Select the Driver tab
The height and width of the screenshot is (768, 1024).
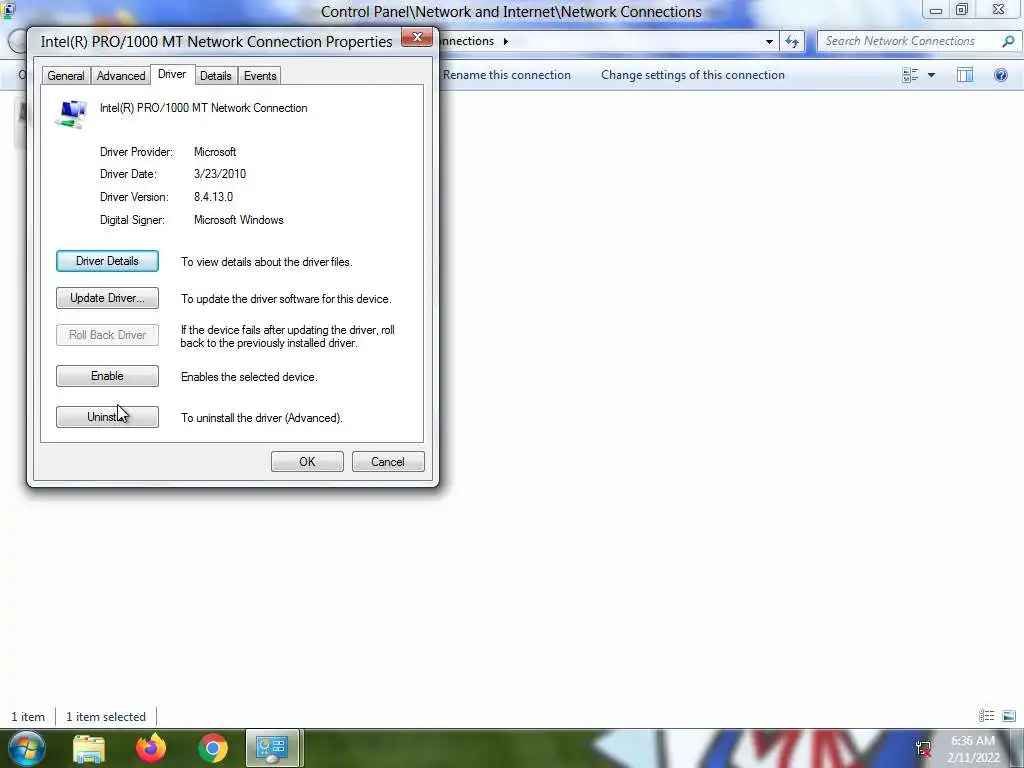tap(172, 74)
